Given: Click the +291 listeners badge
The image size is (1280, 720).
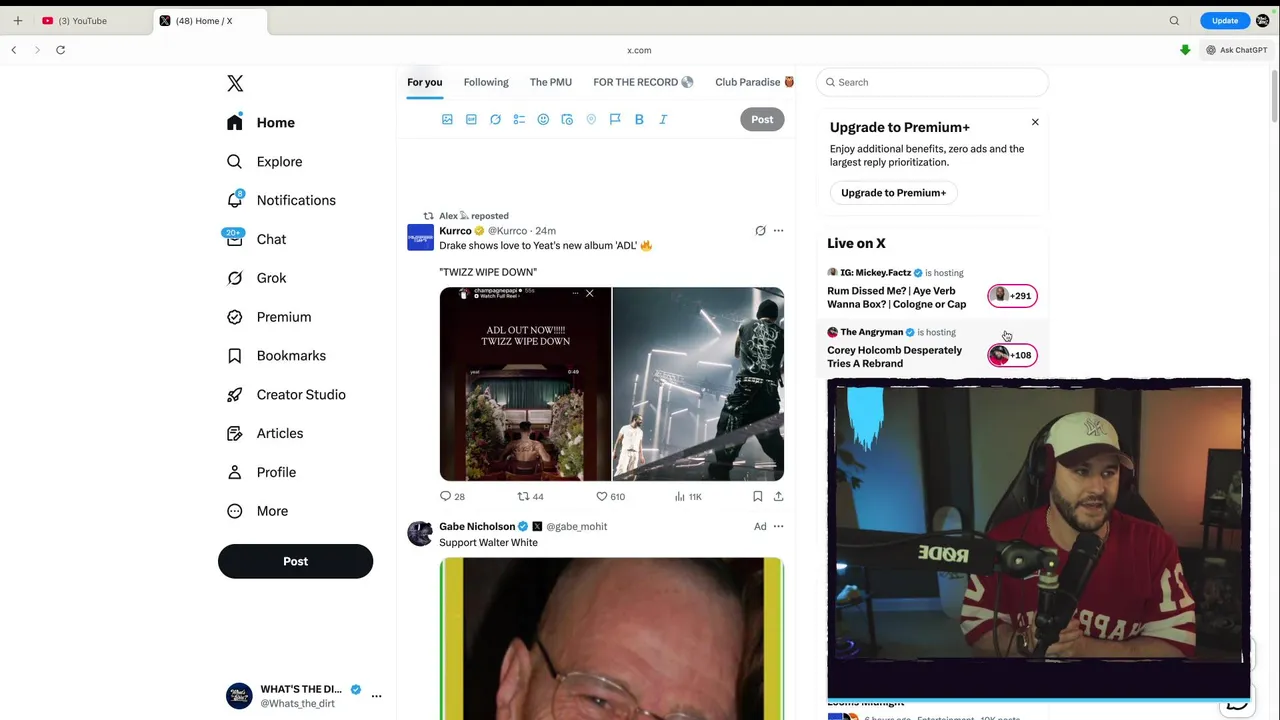Looking at the screenshot, I should tap(1012, 295).
